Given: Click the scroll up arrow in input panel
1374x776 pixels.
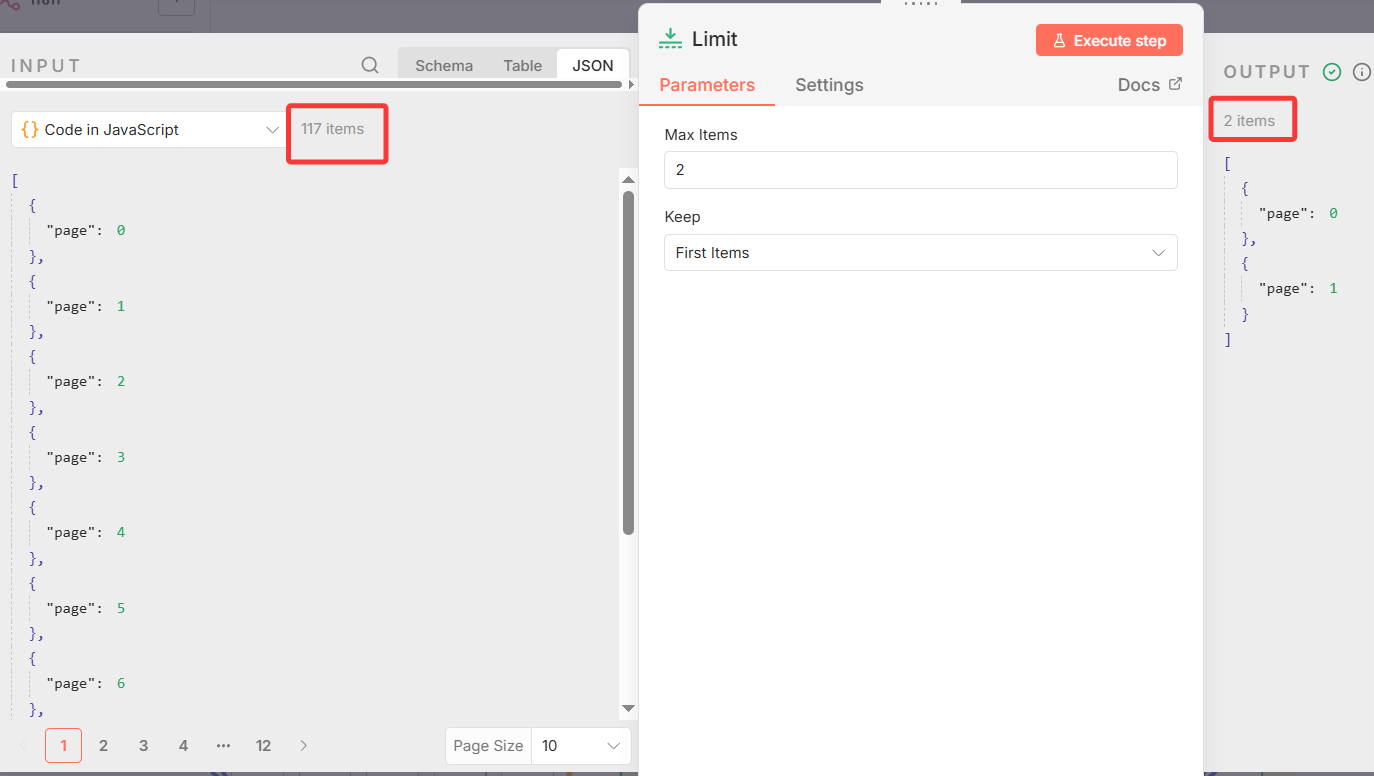Looking at the screenshot, I should pos(628,180).
